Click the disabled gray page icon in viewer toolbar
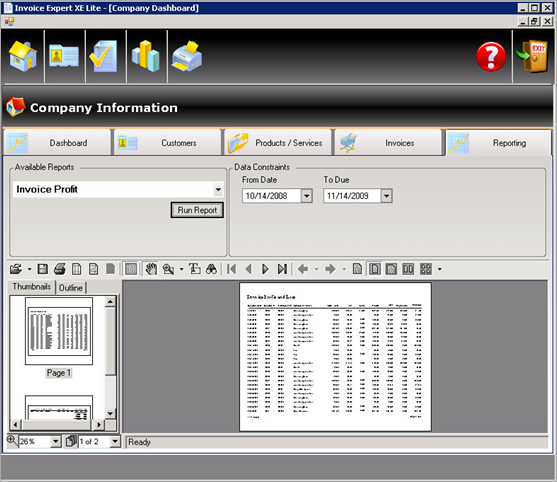This screenshot has width=557, height=482. click(x=110, y=269)
